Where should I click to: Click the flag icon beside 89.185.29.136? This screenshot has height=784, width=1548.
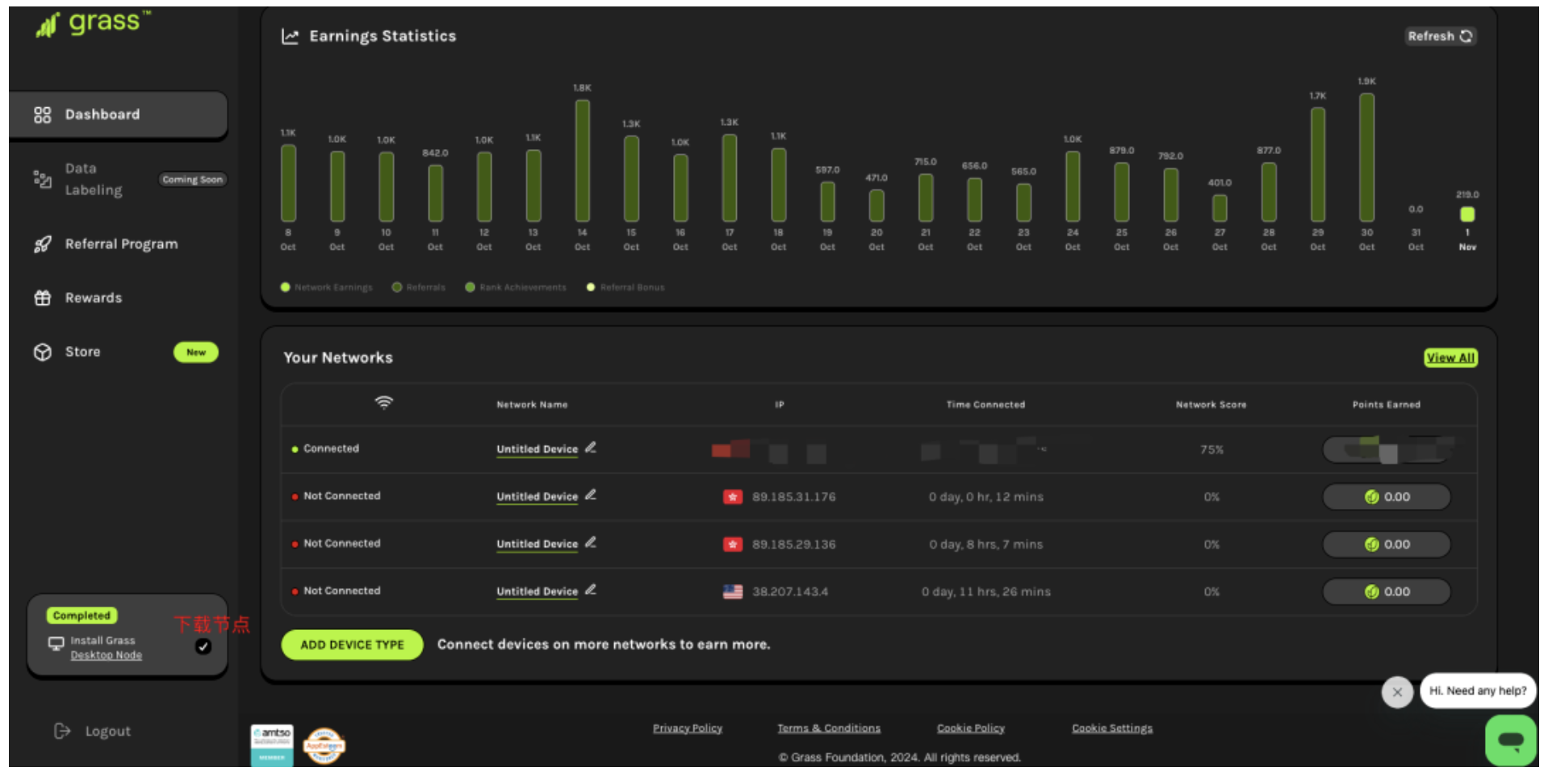pos(732,544)
